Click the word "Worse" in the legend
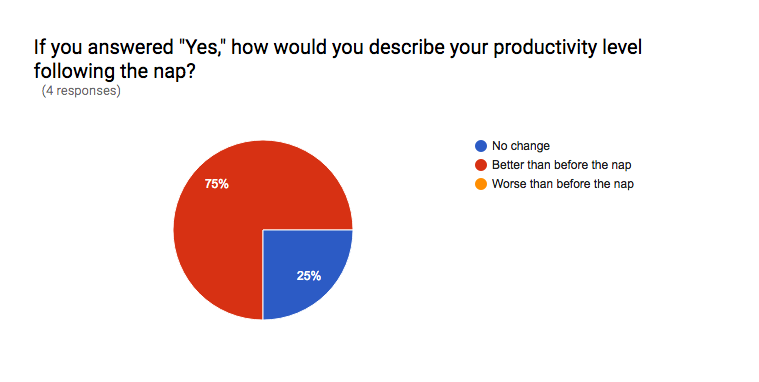 click(507, 184)
